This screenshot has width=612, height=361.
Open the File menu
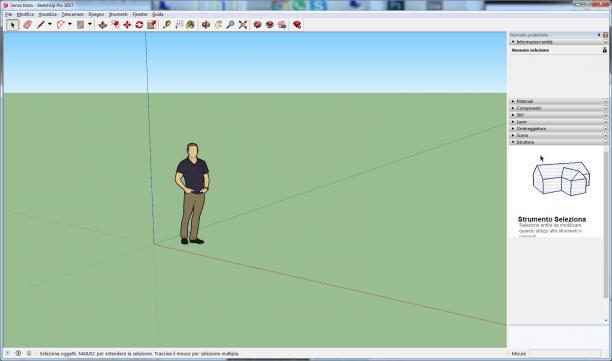point(8,14)
